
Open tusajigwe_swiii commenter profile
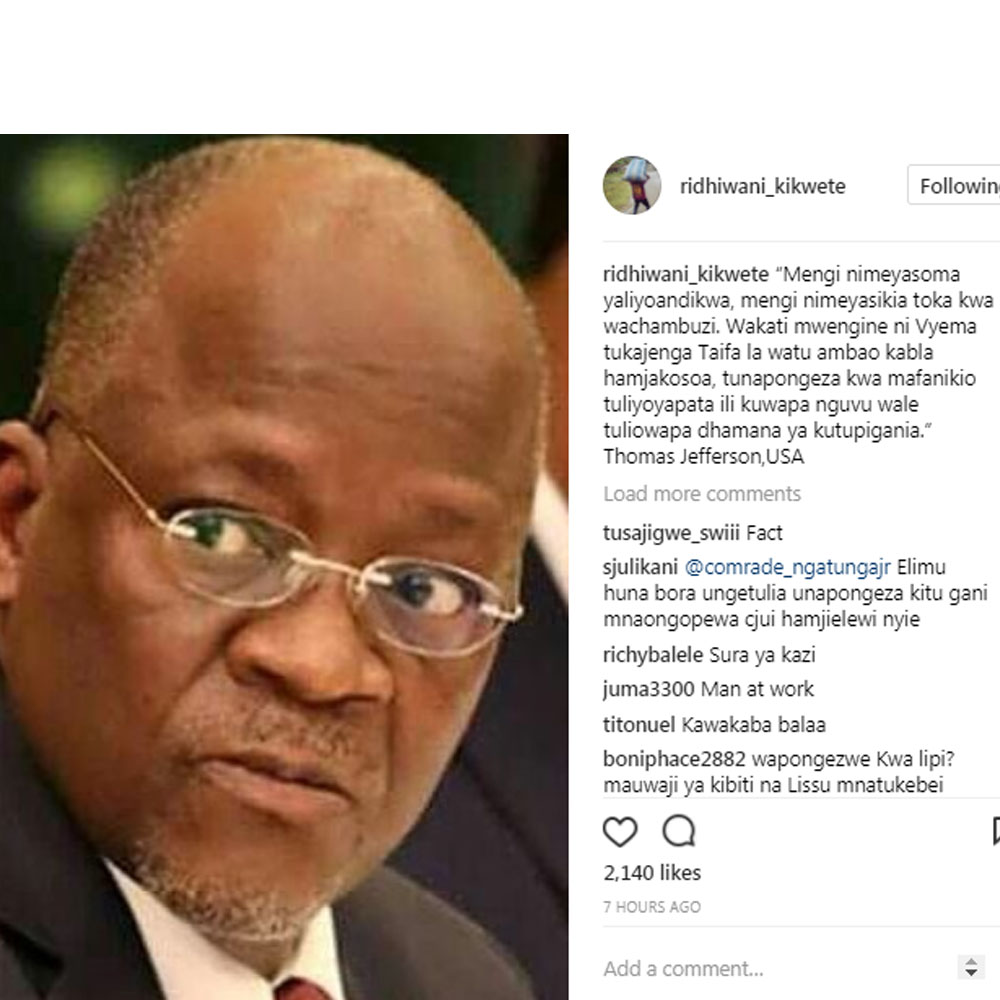pyautogui.click(x=672, y=533)
